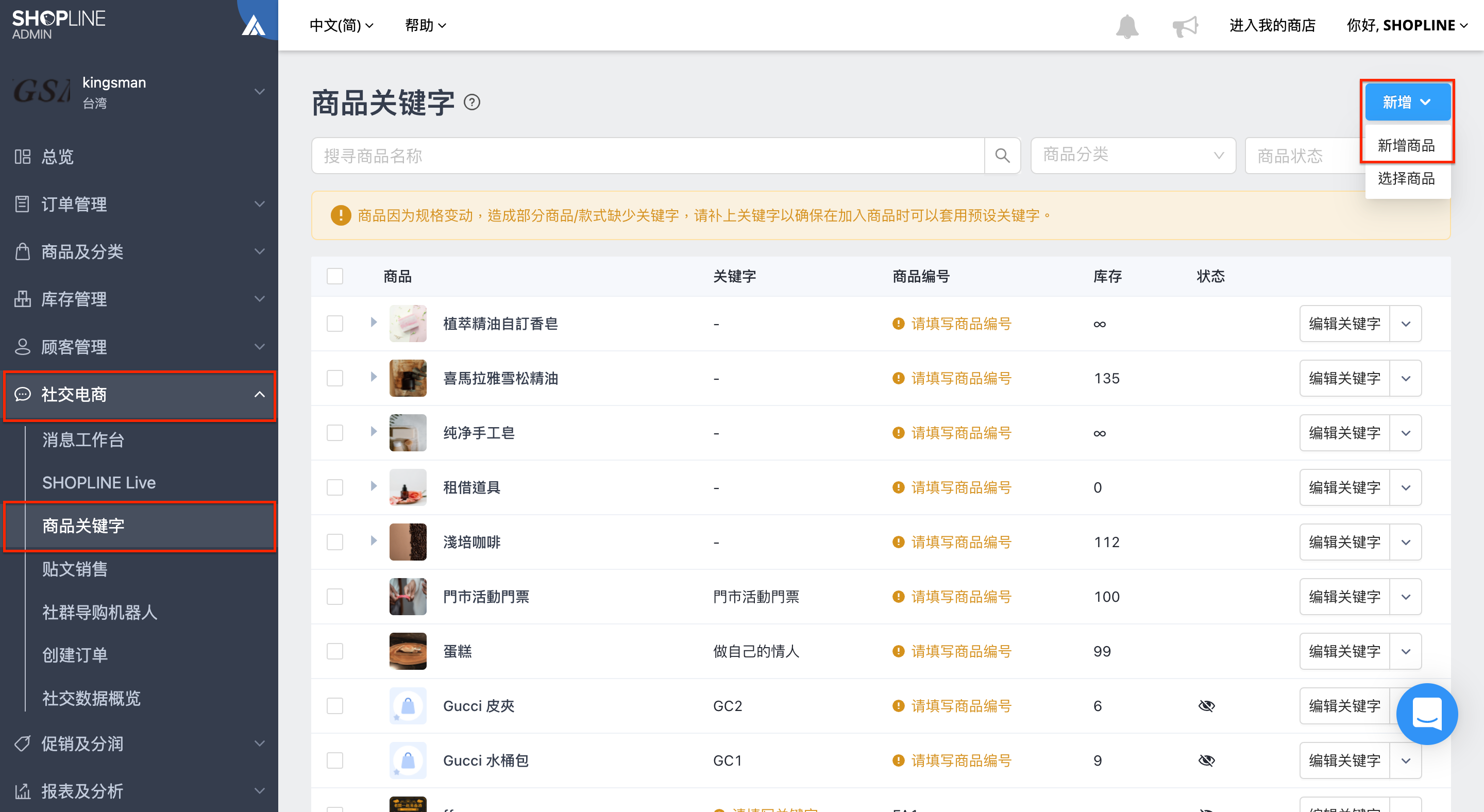1484x812 pixels.
Task: Select 新增商品 from the dropdown menu
Action: point(1406,146)
